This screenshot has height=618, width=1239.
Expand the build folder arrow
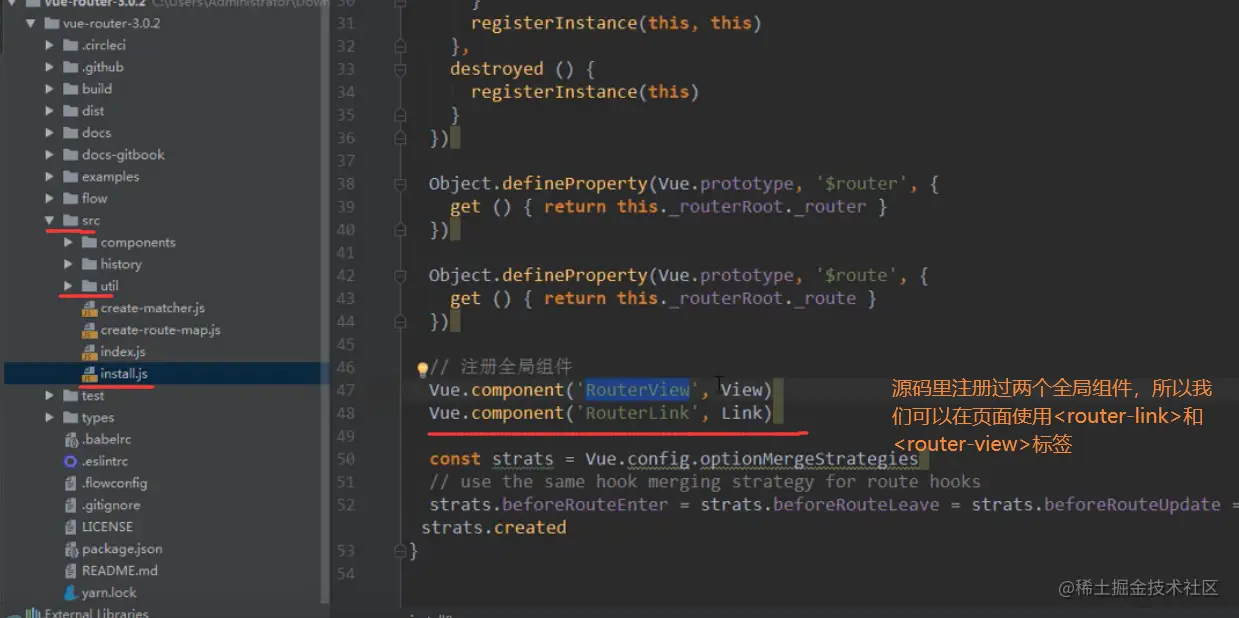click(x=50, y=89)
